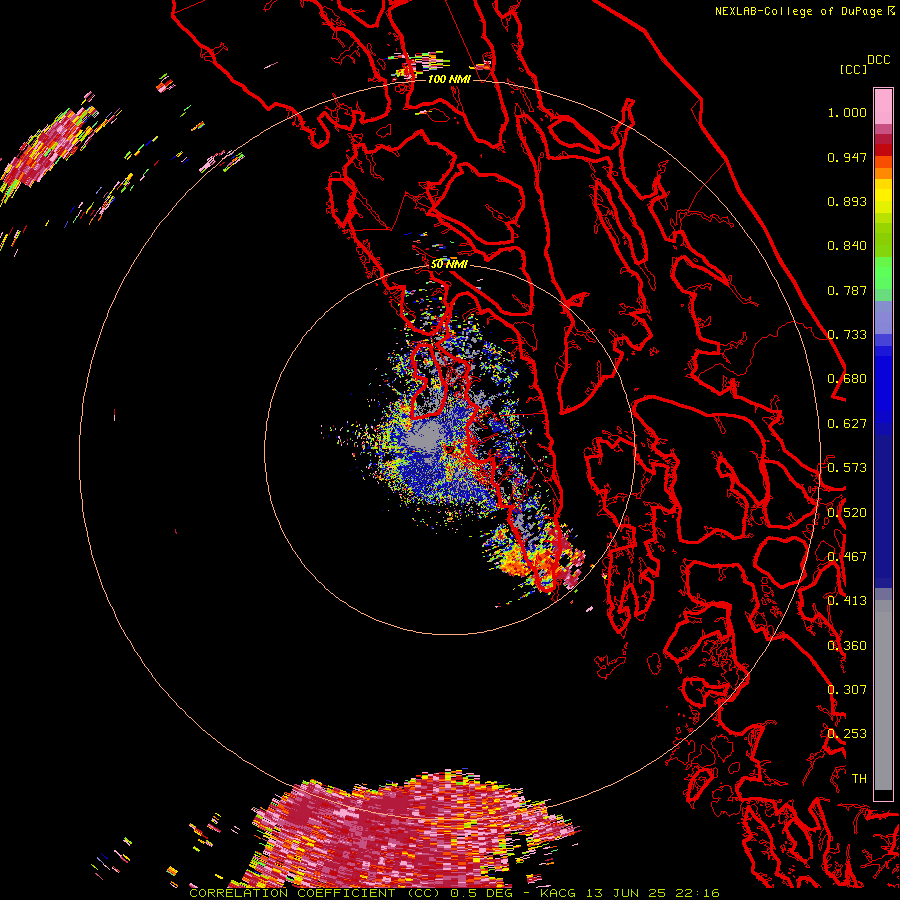Click the 50 NMI range ring label
Screen dimensions: 900x900
coord(449,264)
